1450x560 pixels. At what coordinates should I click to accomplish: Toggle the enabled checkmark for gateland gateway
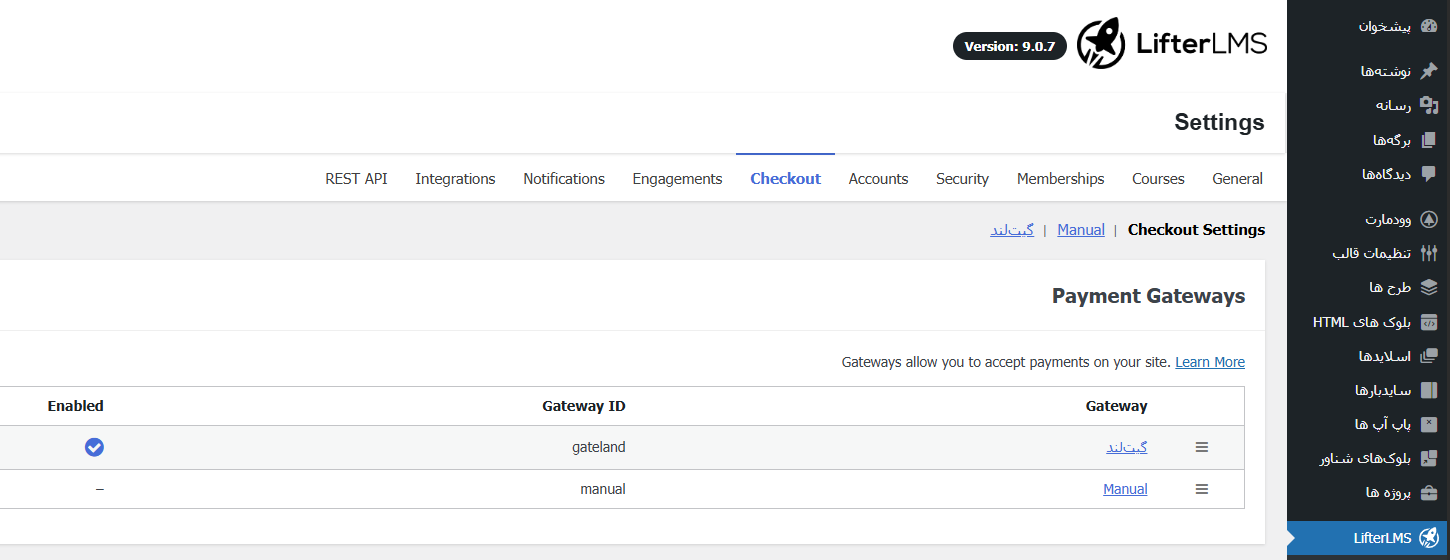pyautogui.click(x=94, y=447)
